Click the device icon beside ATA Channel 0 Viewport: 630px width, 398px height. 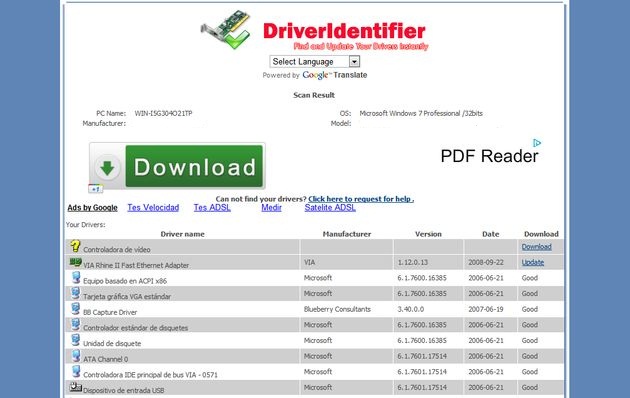tap(76, 356)
